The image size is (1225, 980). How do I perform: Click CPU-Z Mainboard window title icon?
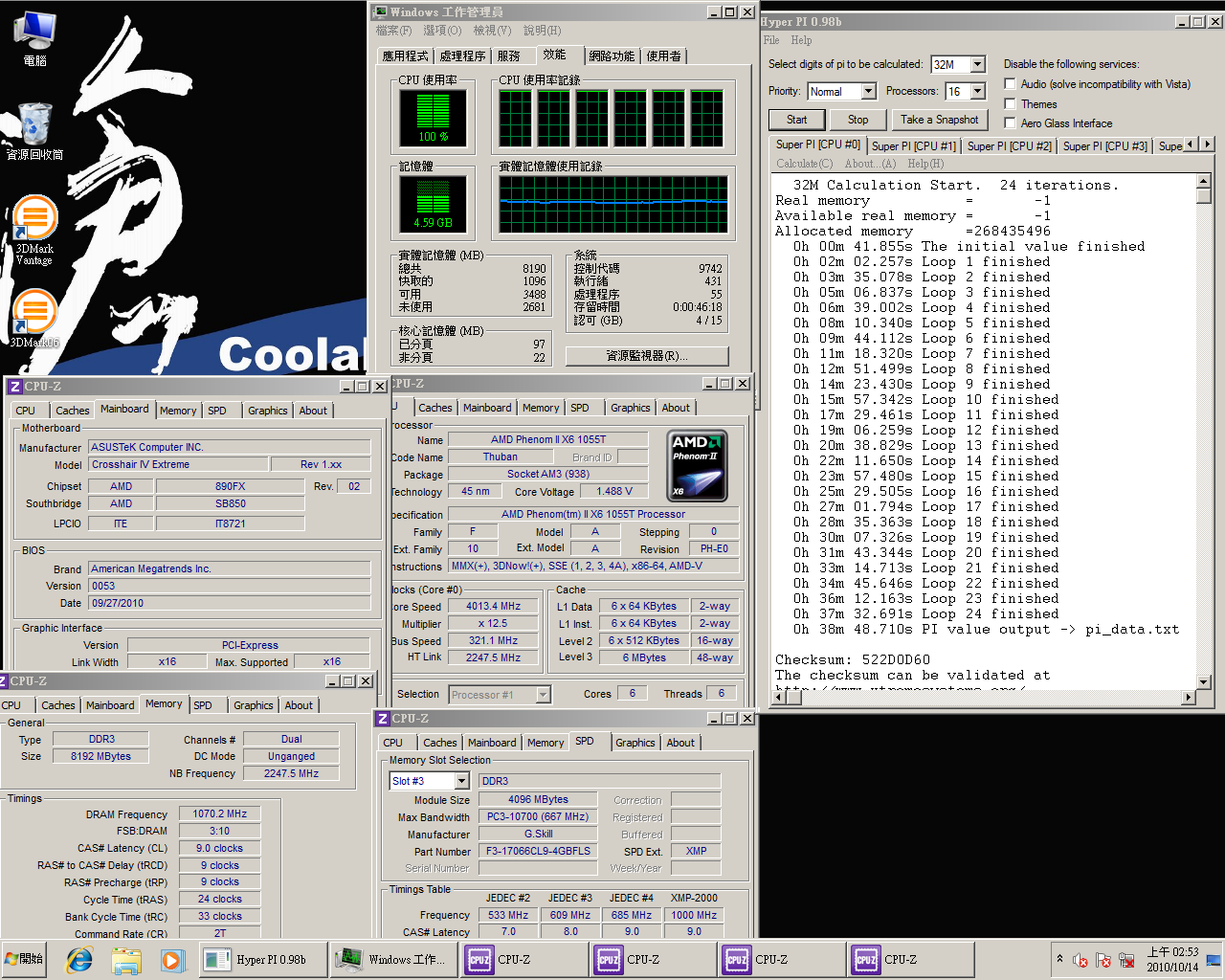[14, 387]
